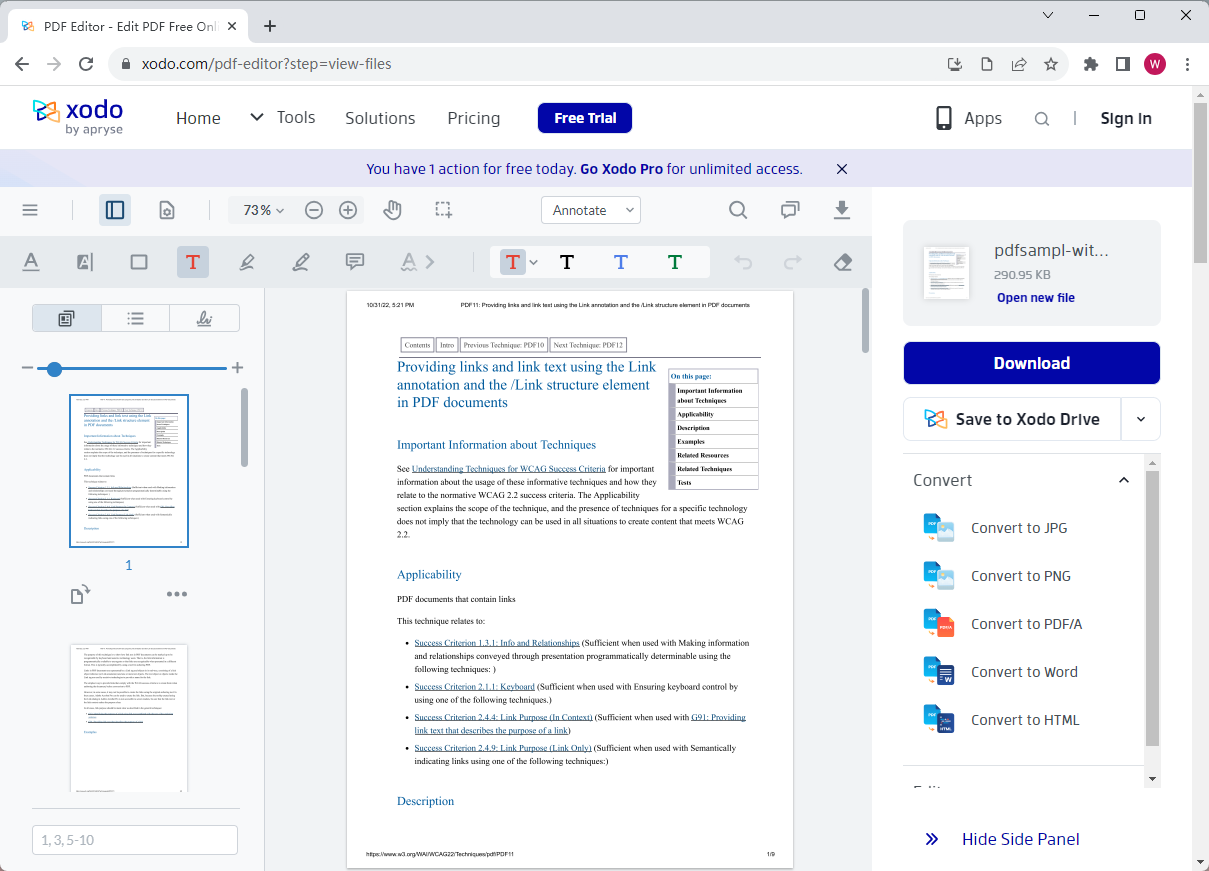This screenshot has height=871, width=1209.
Task: Select the red free text tool
Action: pos(193,262)
